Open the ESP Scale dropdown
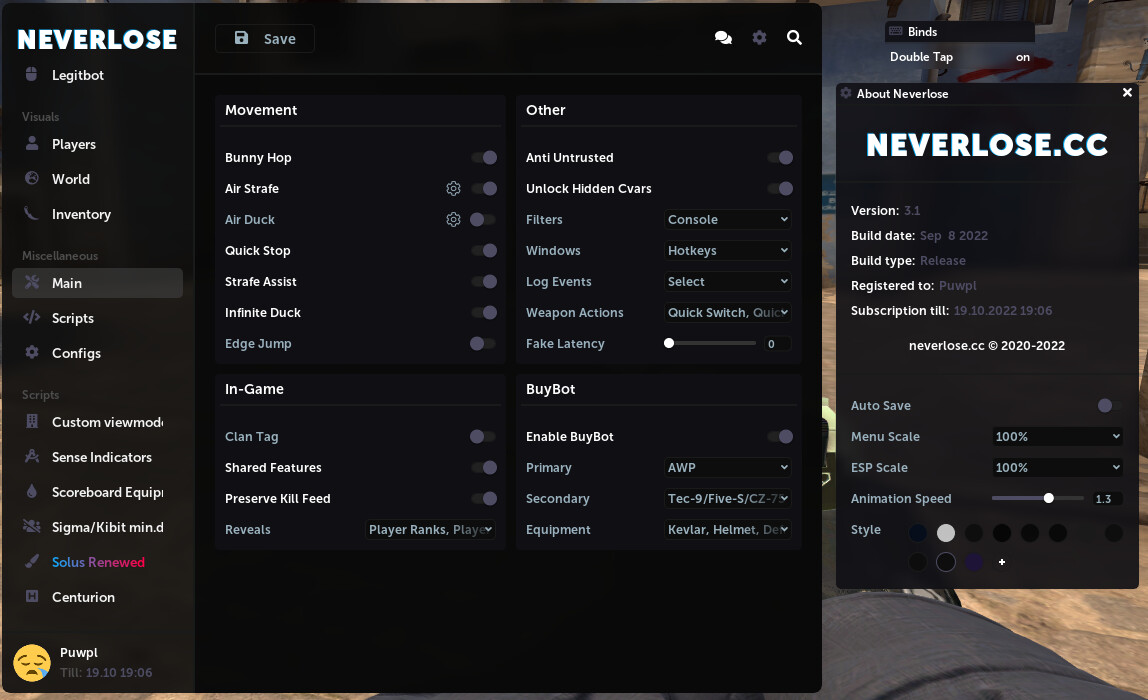The height and width of the screenshot is (700, 1148). coord(1057,467)
